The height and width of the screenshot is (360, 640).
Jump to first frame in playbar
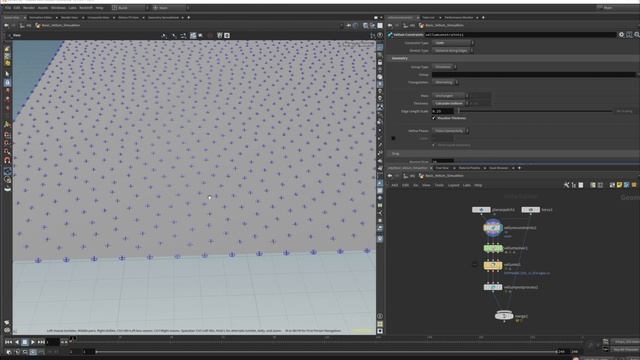tap(8, 342)
